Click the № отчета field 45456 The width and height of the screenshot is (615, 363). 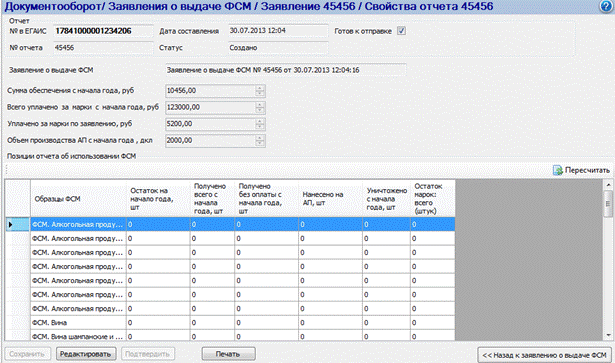[104, 48]
